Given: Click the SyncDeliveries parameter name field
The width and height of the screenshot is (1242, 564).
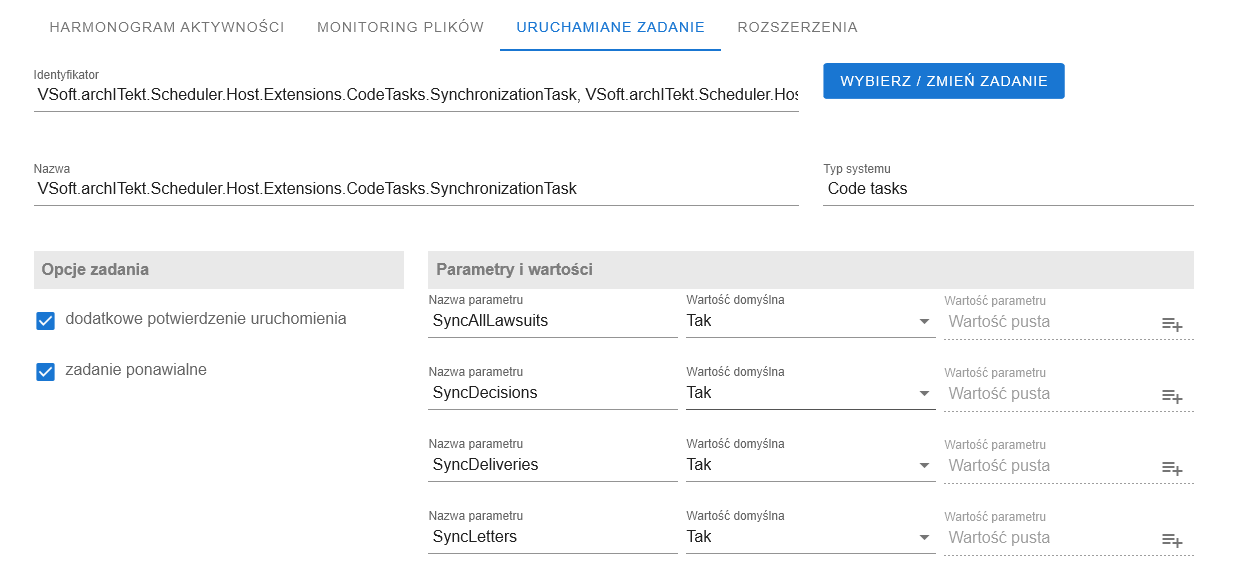Looking at the screenshot, I should point(553,465).
